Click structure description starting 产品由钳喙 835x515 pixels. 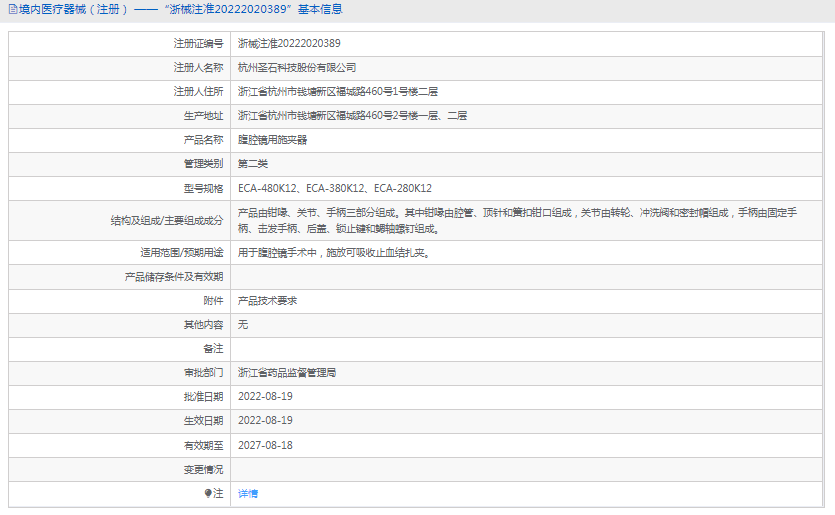coord(517,220)
